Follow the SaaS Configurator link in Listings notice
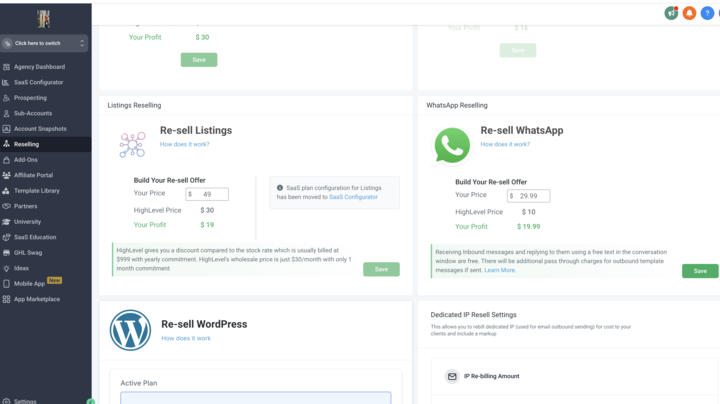Image resolution: width=720 pixels, height=404 pixels. [353, 197]
